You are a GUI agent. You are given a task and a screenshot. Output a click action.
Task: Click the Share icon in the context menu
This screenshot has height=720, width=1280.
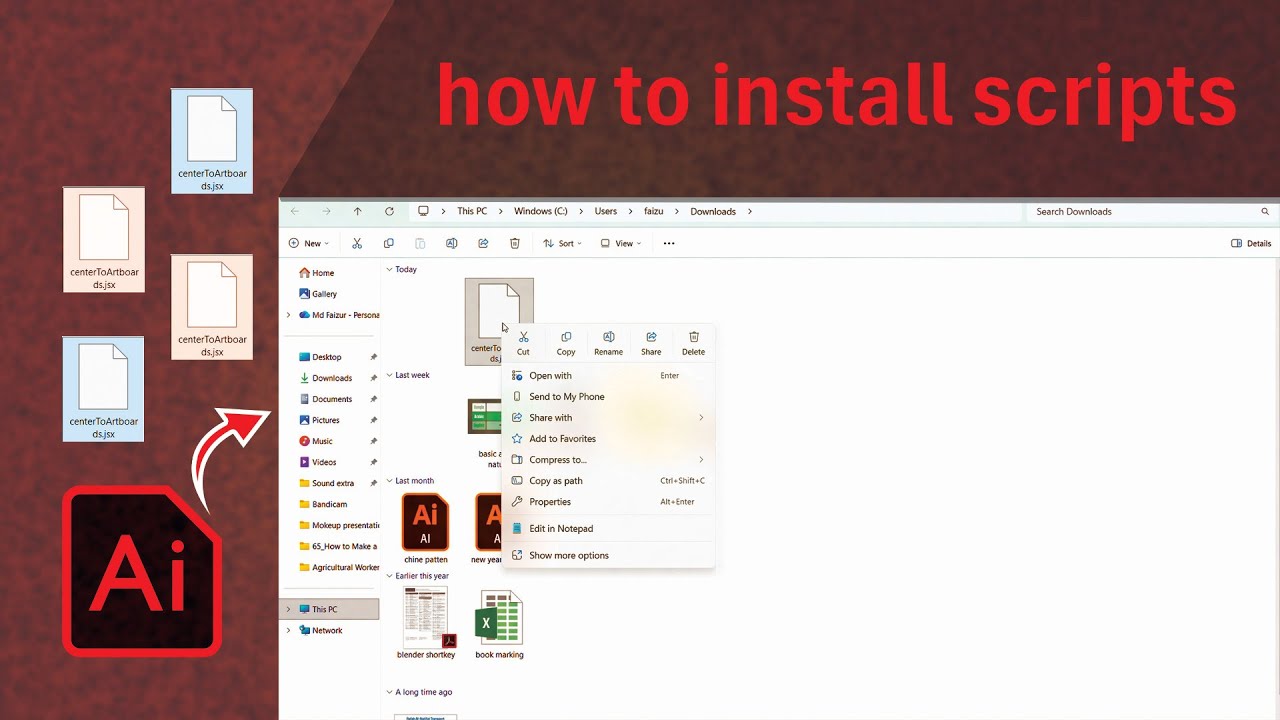point(651,337)
